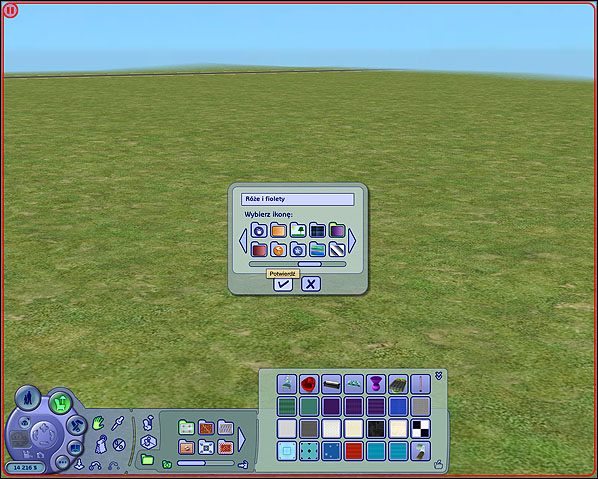
Task: Switch to Build mode (hammer and saw)
Action: pyautogui.click(x=77, y=425)
